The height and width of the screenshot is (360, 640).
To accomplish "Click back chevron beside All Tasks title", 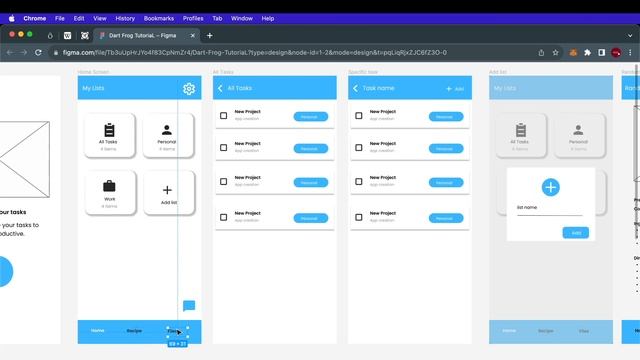I will coord(220,88).
